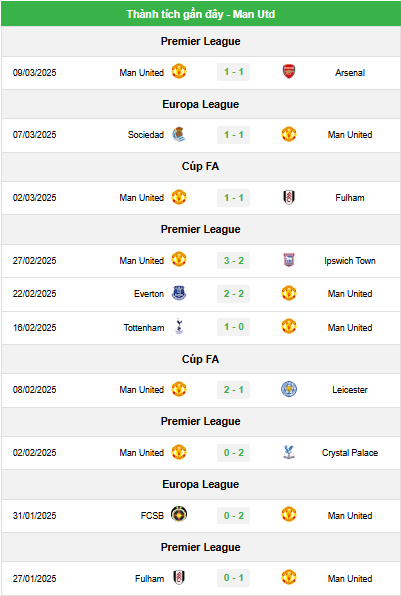Click the first Europa League section heading
Screen dimensions: 401x596
(x=201, y=104)
